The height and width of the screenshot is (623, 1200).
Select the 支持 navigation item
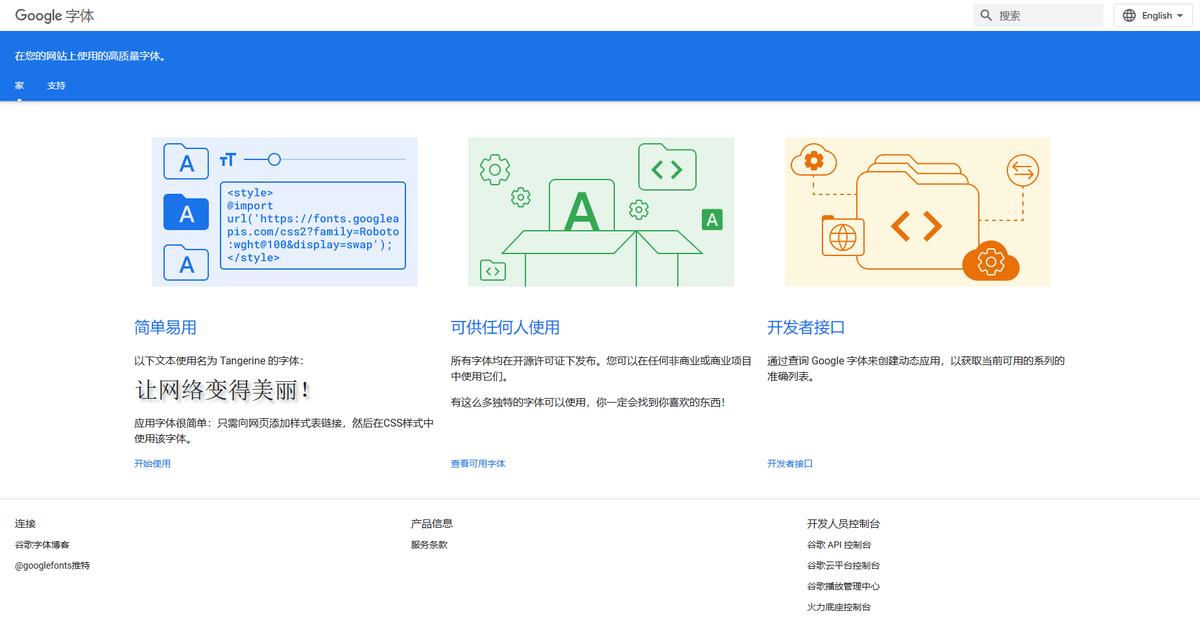pos(56,85)
